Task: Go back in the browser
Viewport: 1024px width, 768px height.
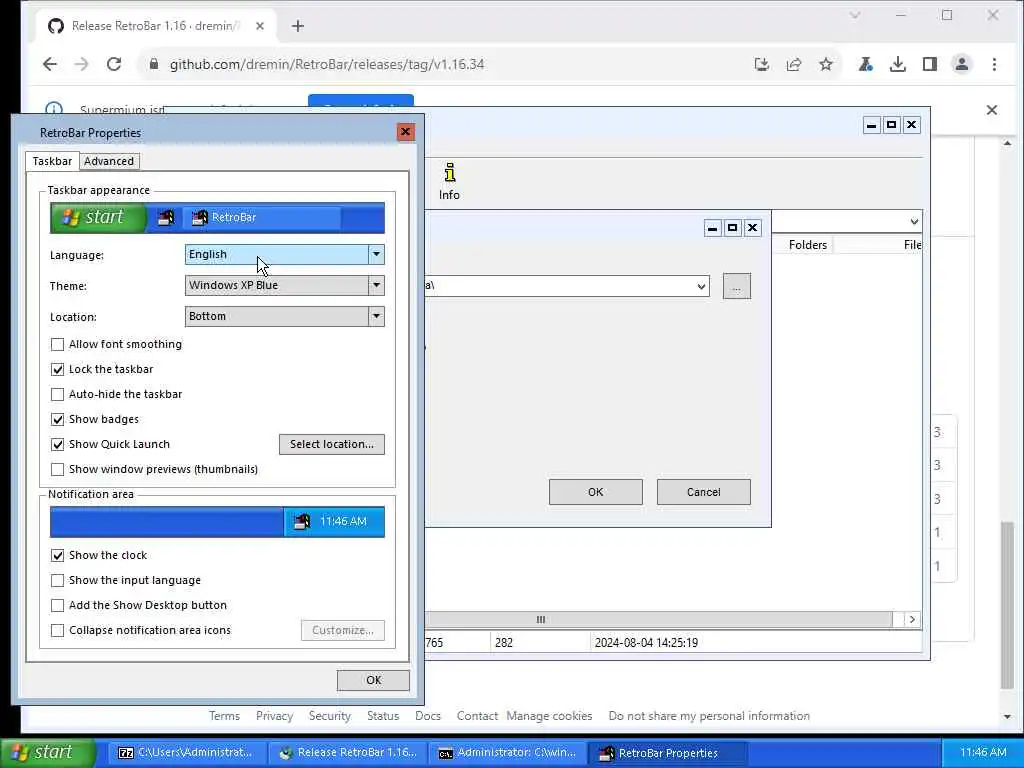Action: pyautogui.click(x=50, y=64)
